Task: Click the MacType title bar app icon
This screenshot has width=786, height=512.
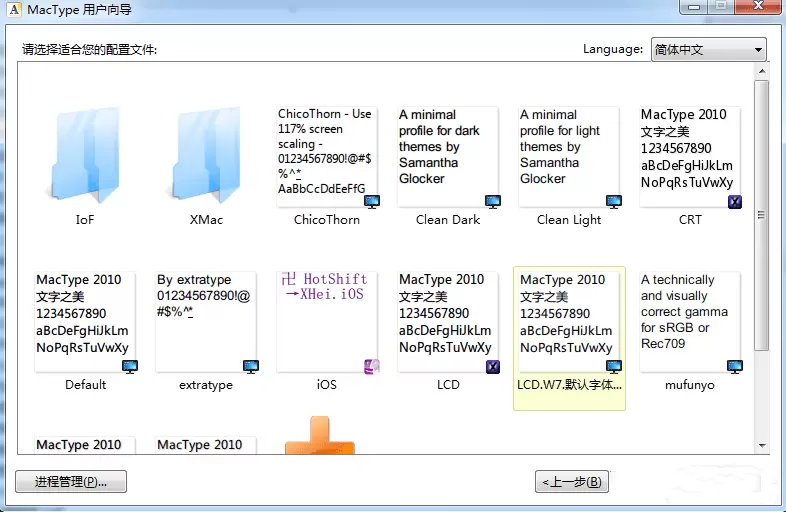Action: click(x=14, y=9)
